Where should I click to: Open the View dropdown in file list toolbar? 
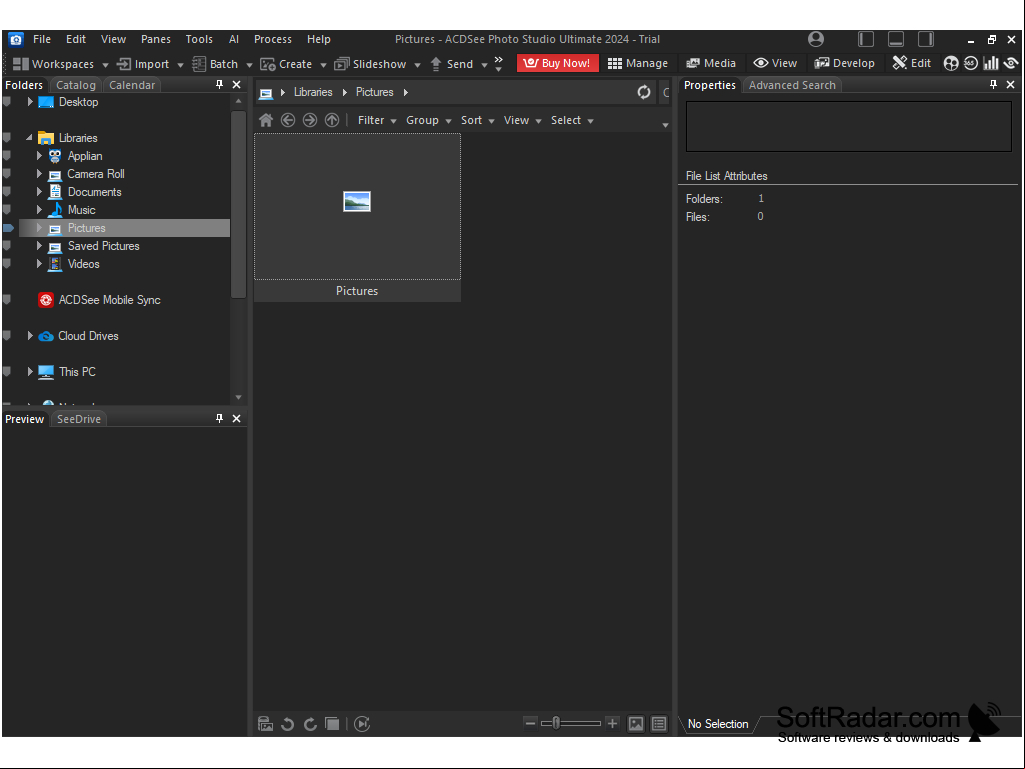point(522,120)
